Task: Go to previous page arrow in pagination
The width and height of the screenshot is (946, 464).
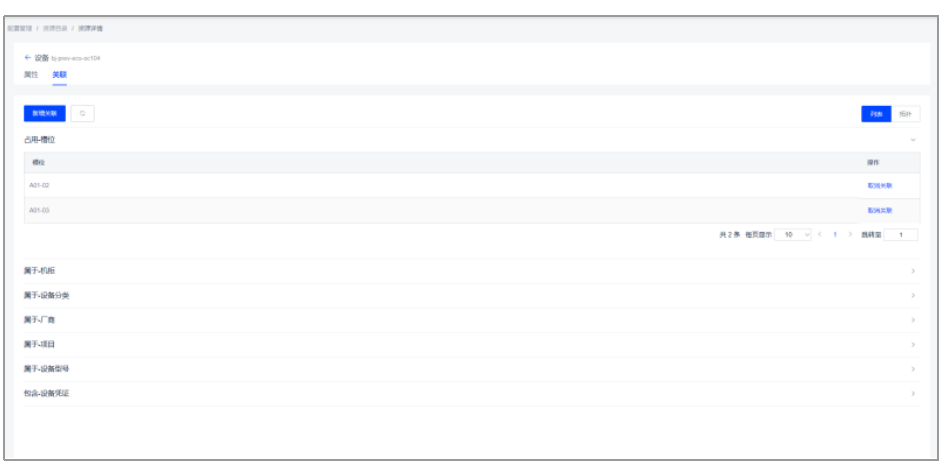Action: pos(819,235)
